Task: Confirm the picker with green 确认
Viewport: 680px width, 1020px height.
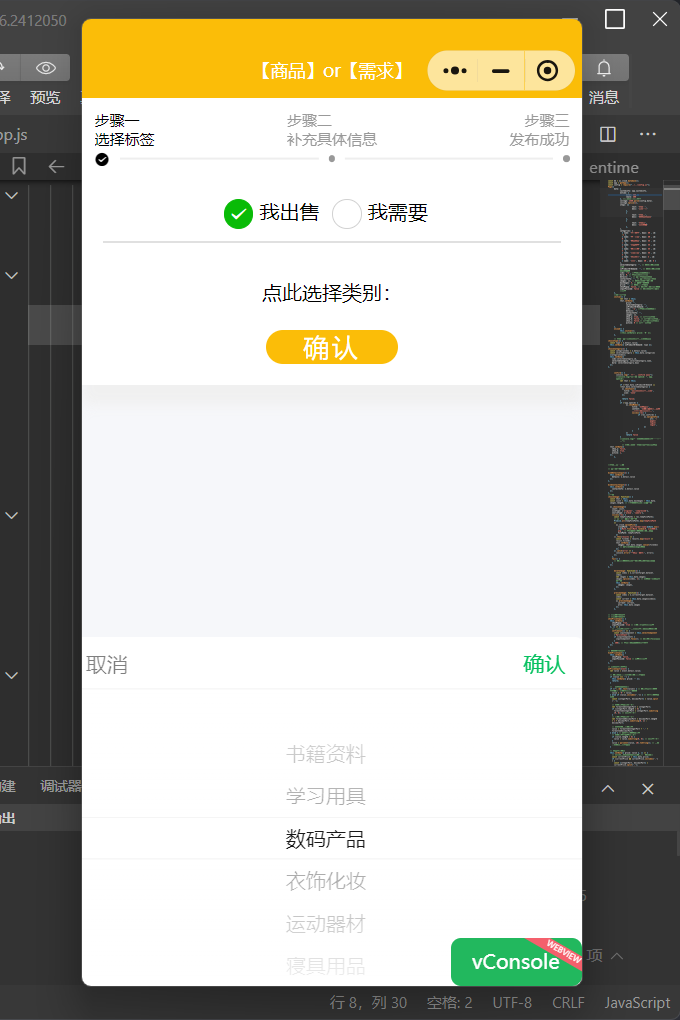Action: (x=544, y=664)
